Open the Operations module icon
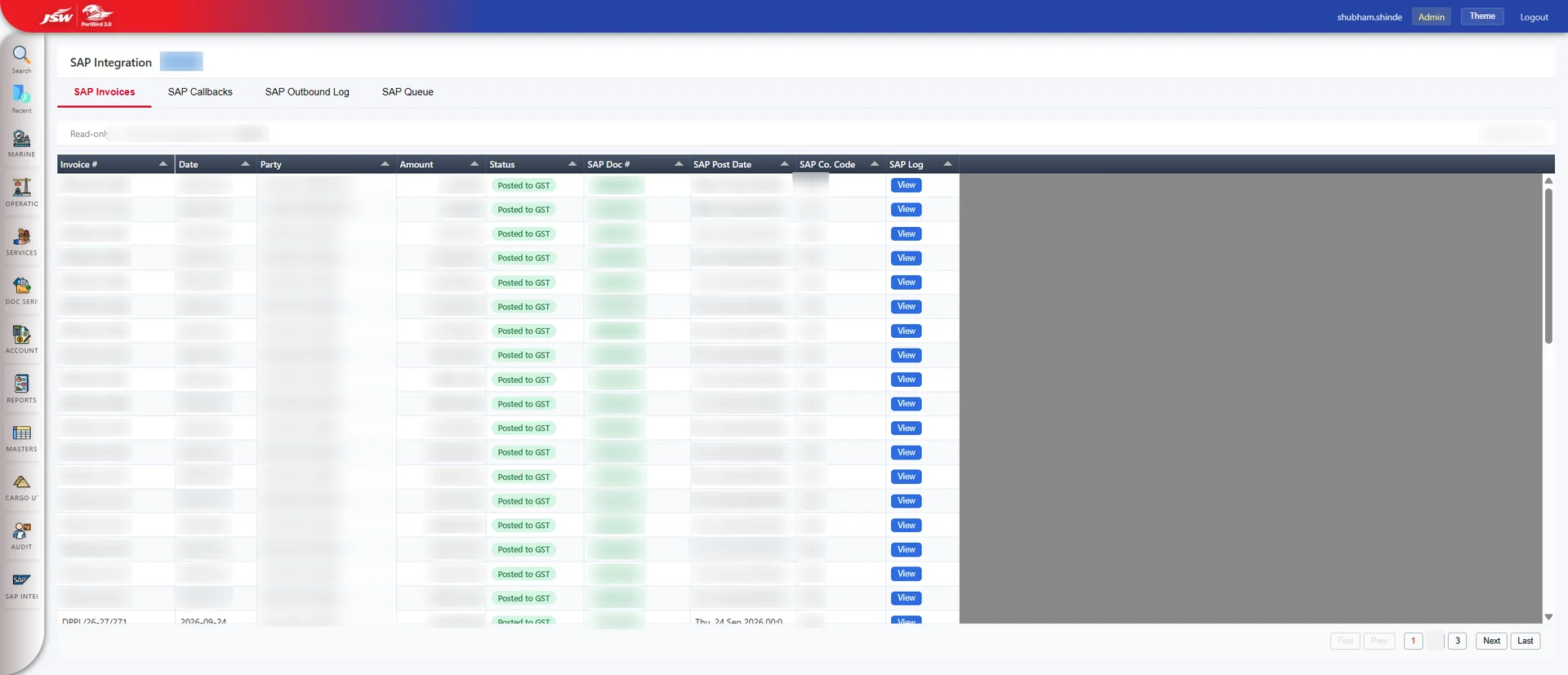This screenshot has height=675, width=1568. 22,188
